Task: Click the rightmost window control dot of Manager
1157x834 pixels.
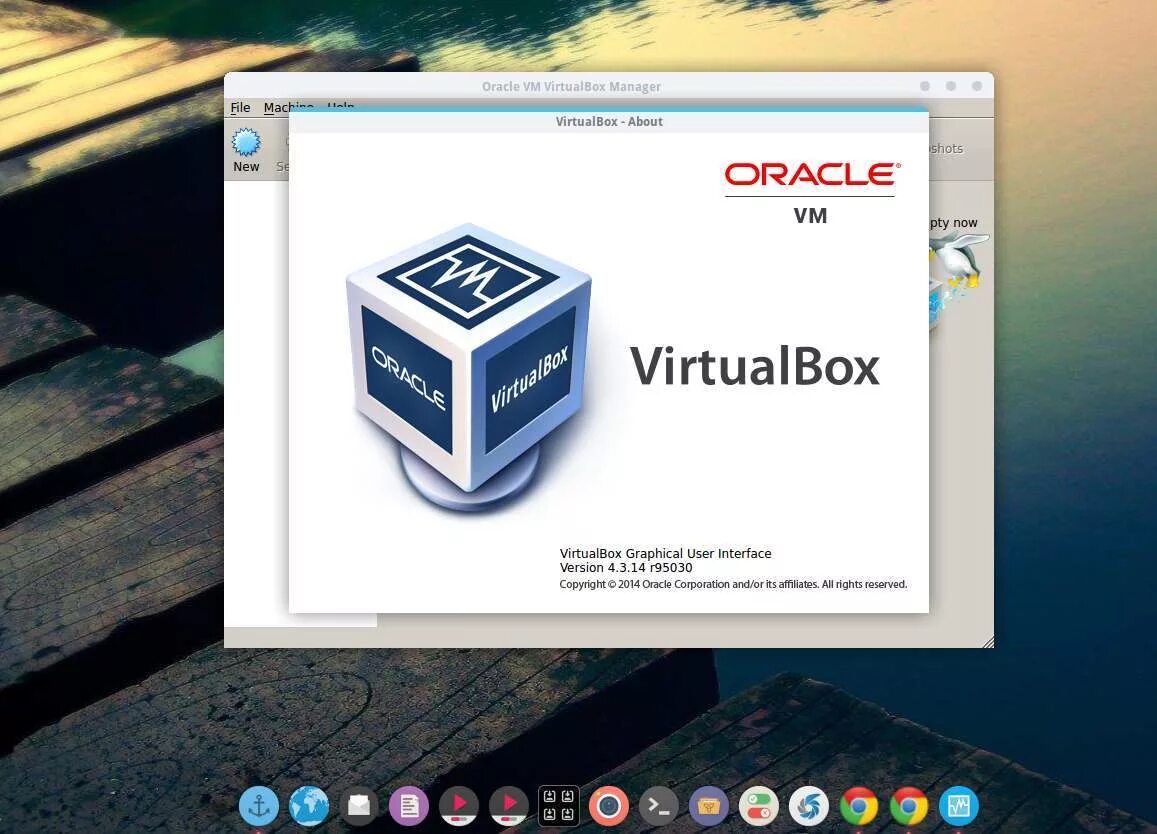Action: 977,86
